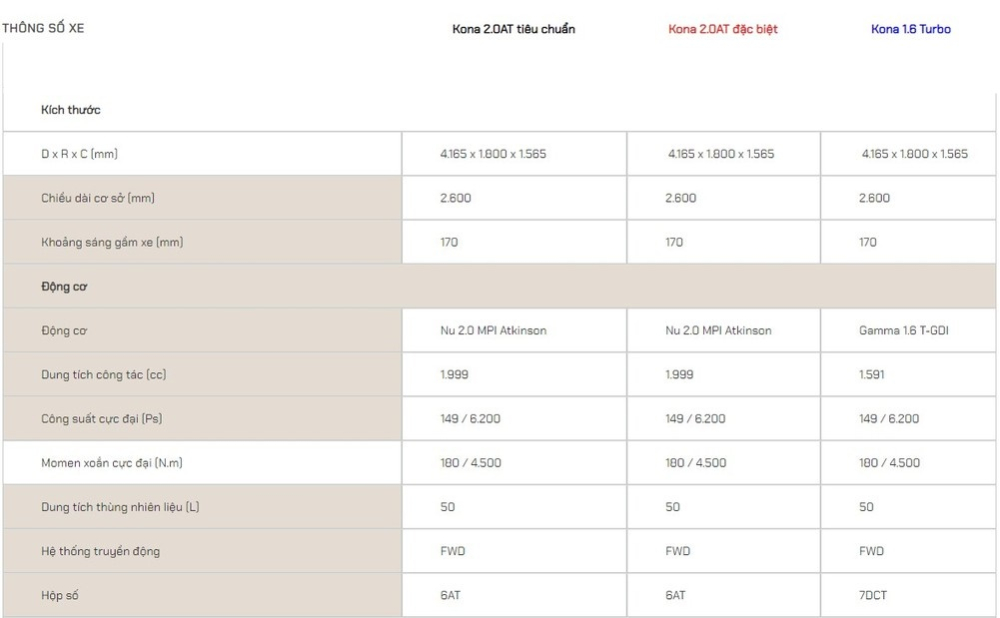This screenshot has height=618, width=1000.
Task: Select Chiều dài cơ sở (mm) row label
Action: [98, 198]
